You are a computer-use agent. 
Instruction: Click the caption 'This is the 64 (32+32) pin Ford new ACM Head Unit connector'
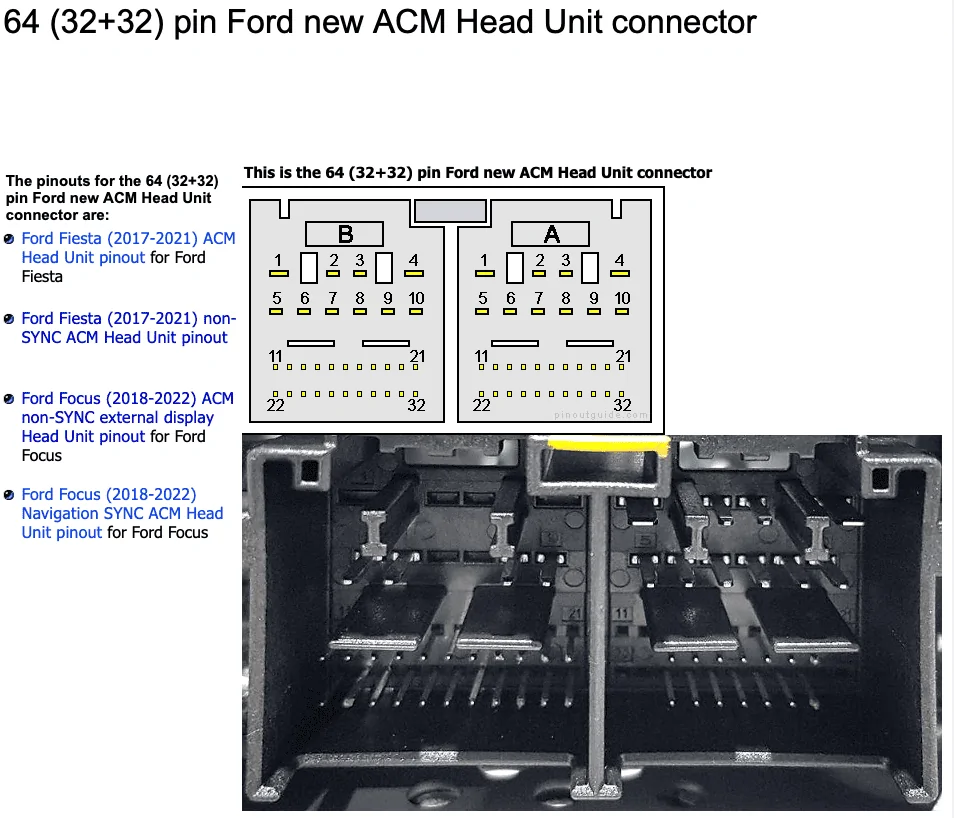click(478, 173)
